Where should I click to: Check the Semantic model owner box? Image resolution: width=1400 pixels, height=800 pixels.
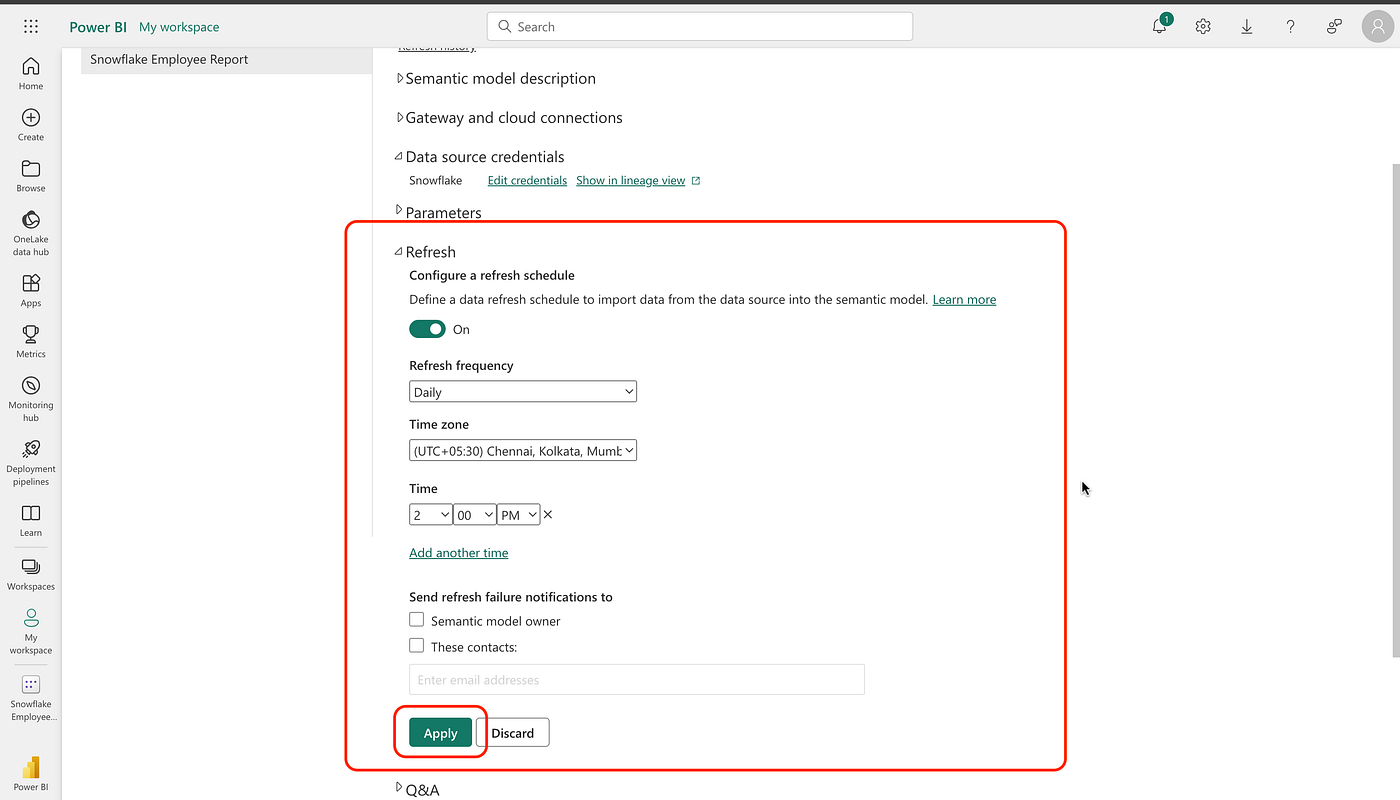point(417,620)
